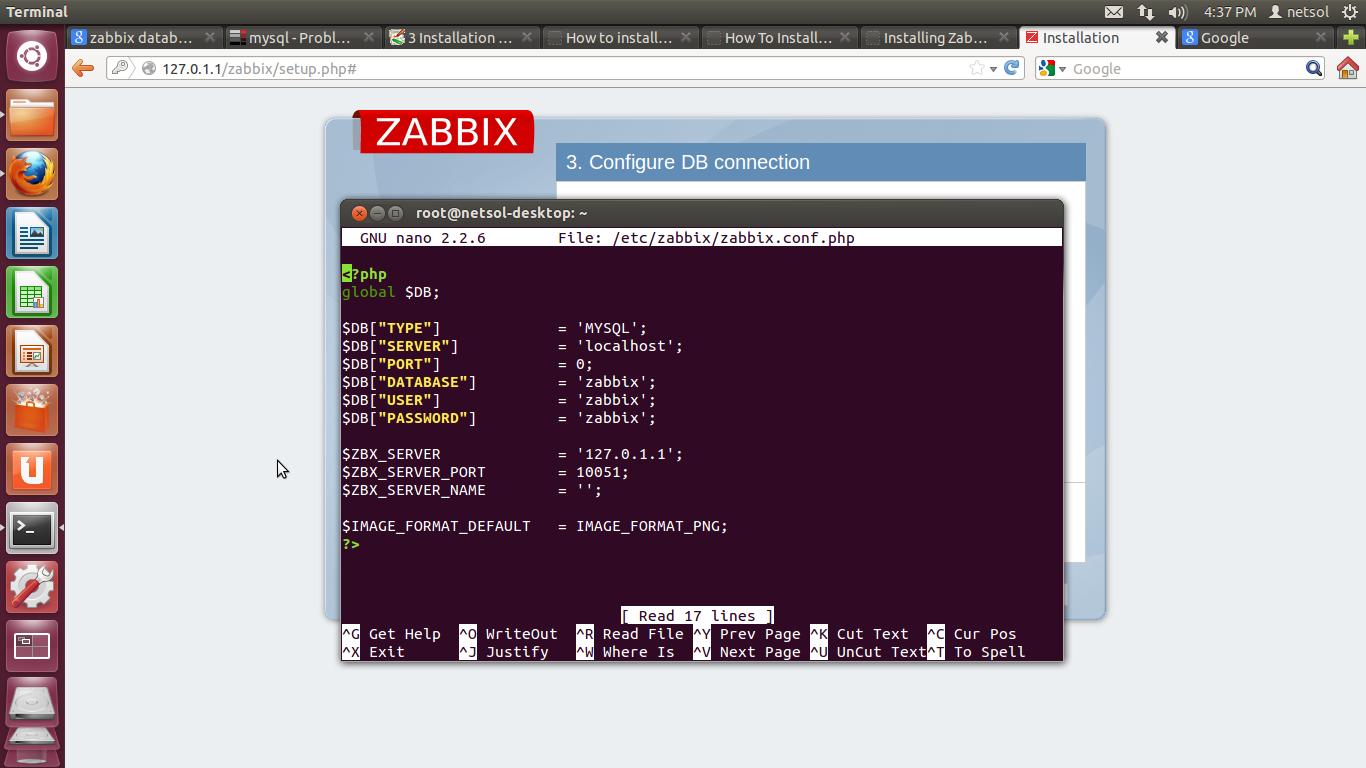Image resolution: width=1366 pixels, height=768 pixels.
Task: Open the mail indicator in the top panel
Action: (x=1114, y=12)
